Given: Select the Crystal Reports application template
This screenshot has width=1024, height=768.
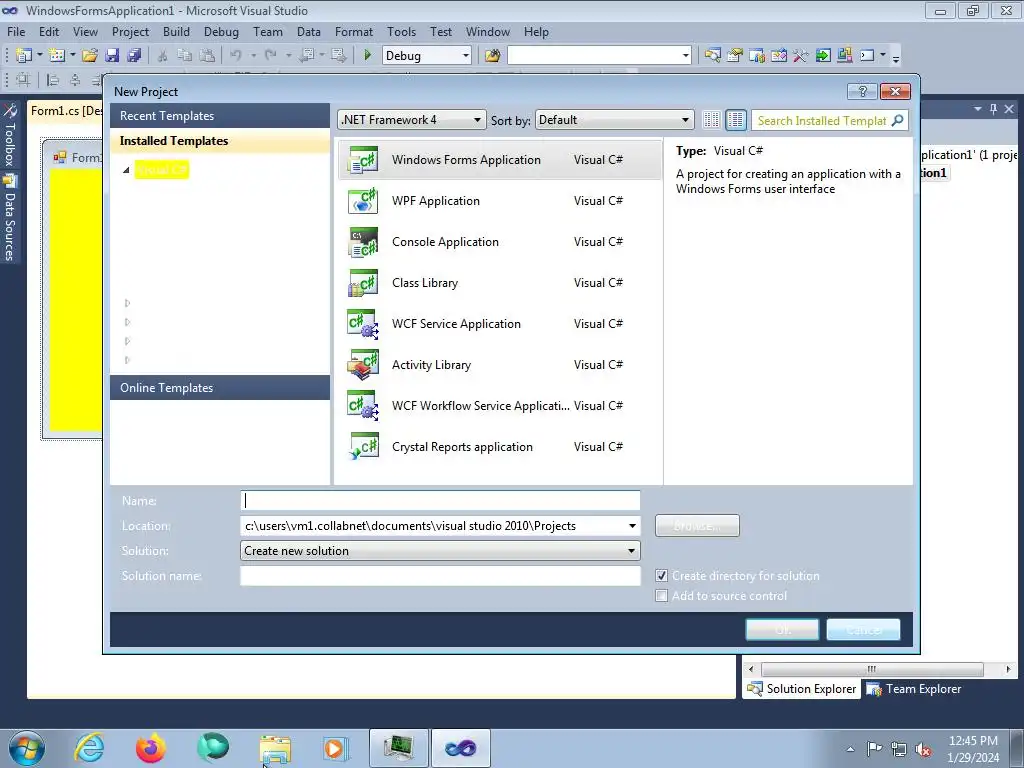Looking at the screenshot, I should coord(500,447).
